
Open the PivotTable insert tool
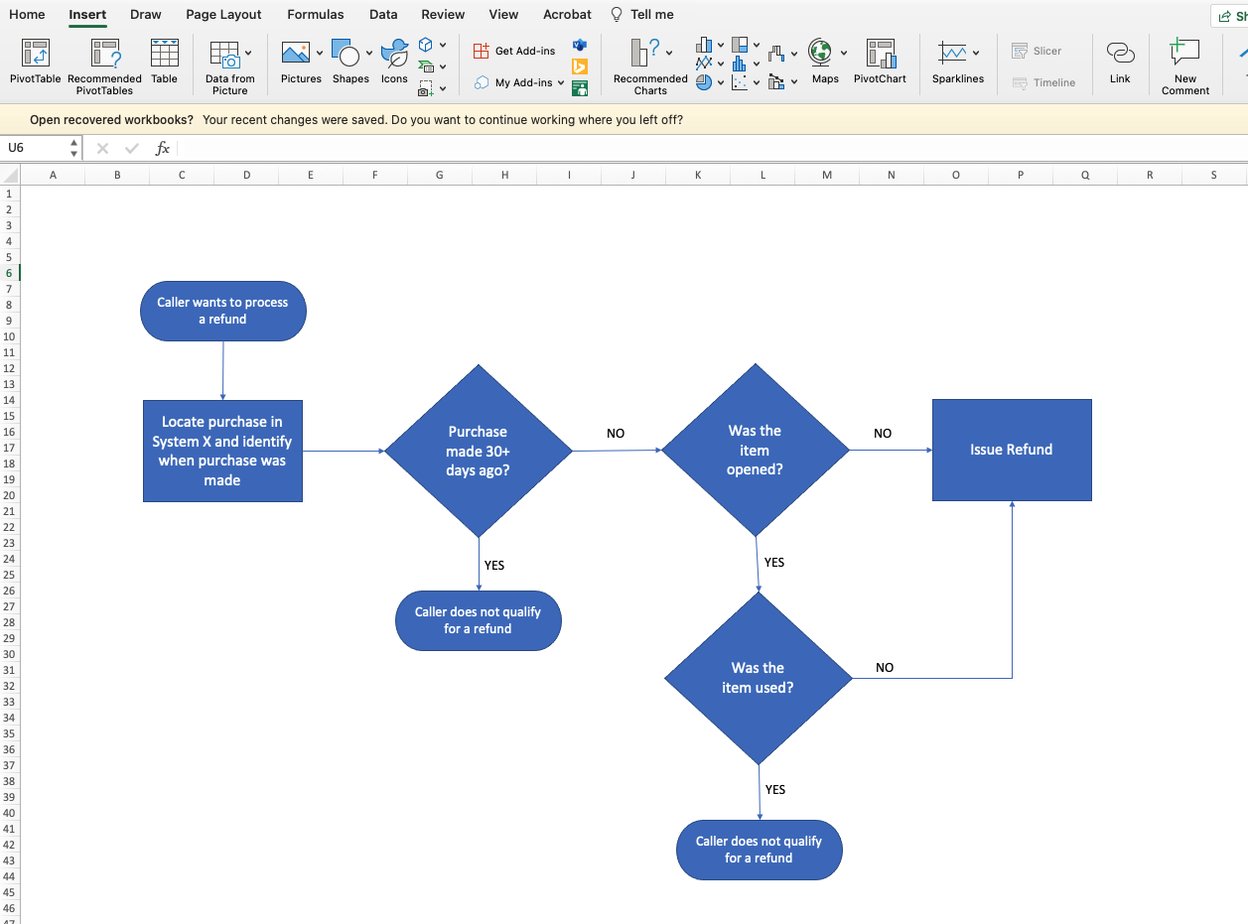[x=34, y=62]
